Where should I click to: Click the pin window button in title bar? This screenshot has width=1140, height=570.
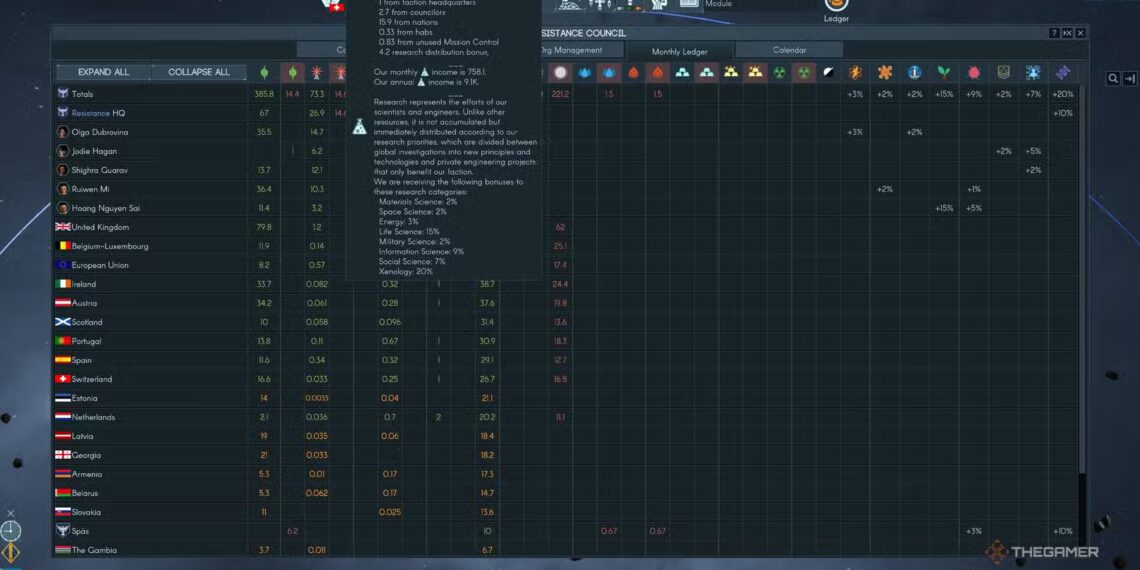point(1067,33)
